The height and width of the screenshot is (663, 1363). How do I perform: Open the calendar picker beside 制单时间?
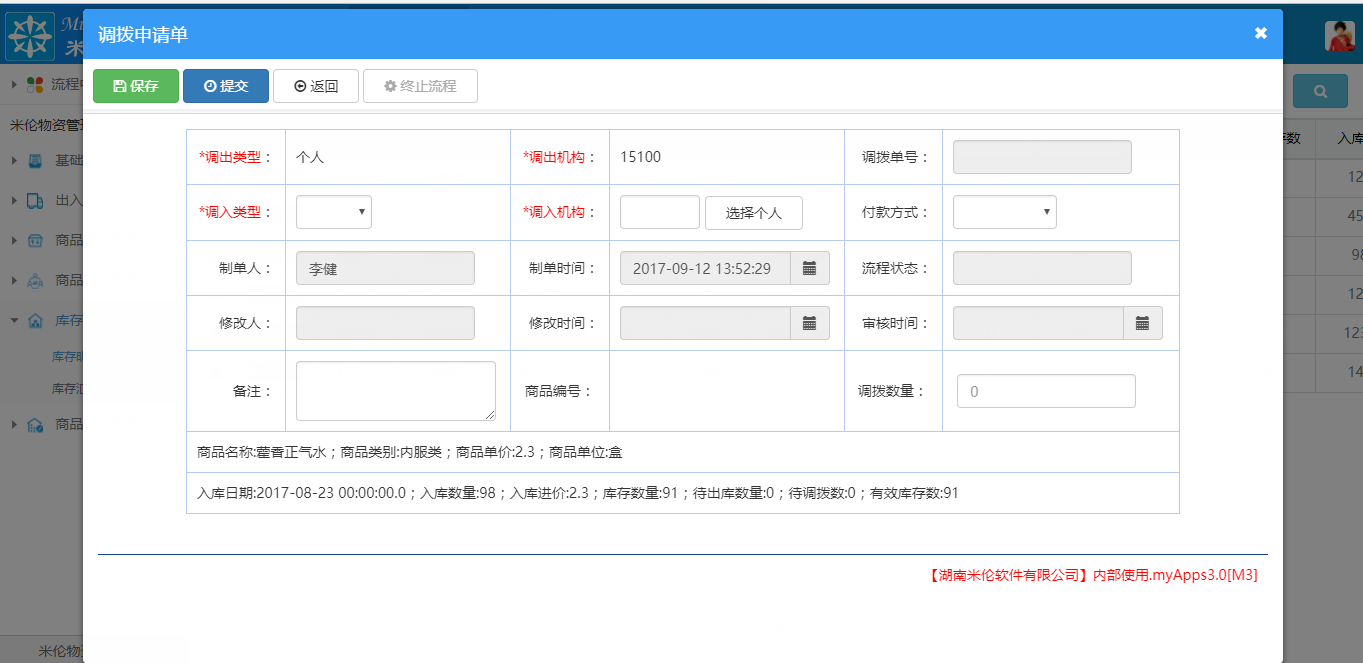coord(810,267)
